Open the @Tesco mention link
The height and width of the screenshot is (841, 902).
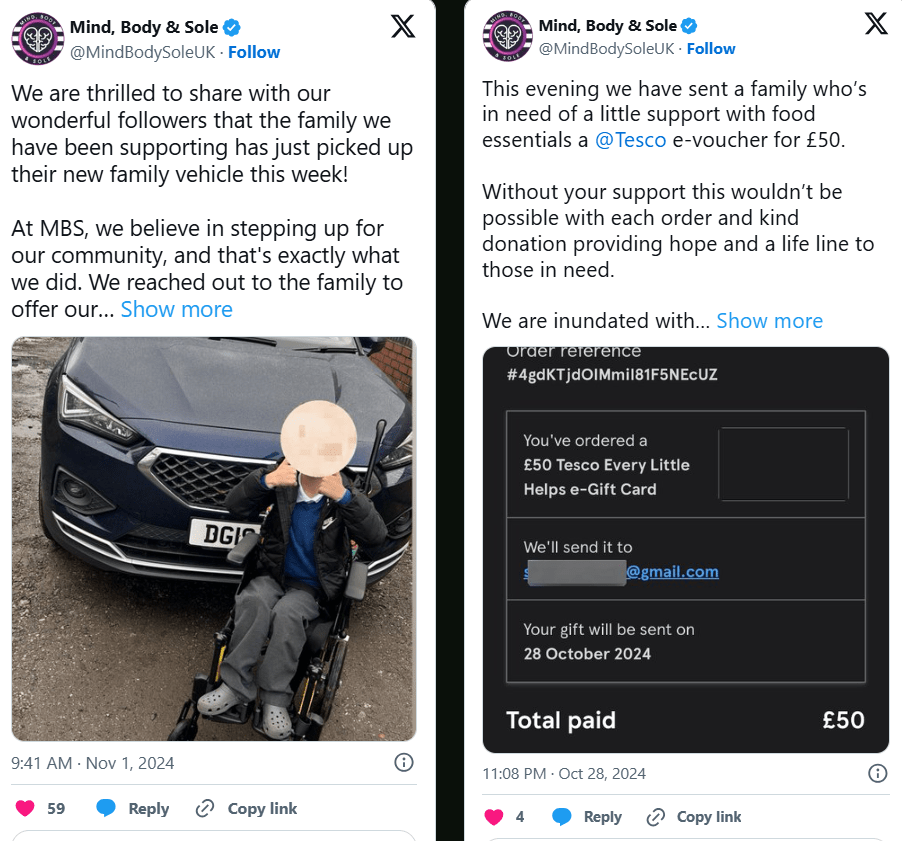click(630, 140)
